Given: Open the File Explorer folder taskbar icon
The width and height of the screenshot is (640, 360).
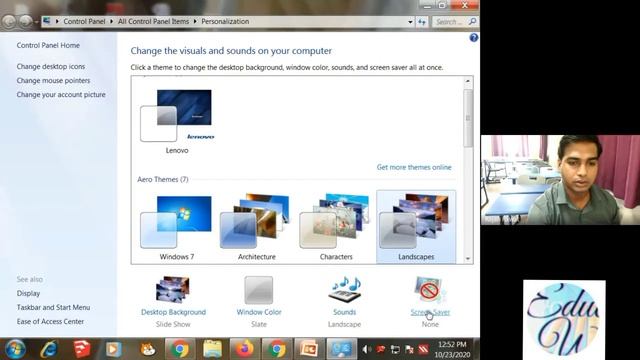Looking at the screenshot, I should click(x=212, y=349).
